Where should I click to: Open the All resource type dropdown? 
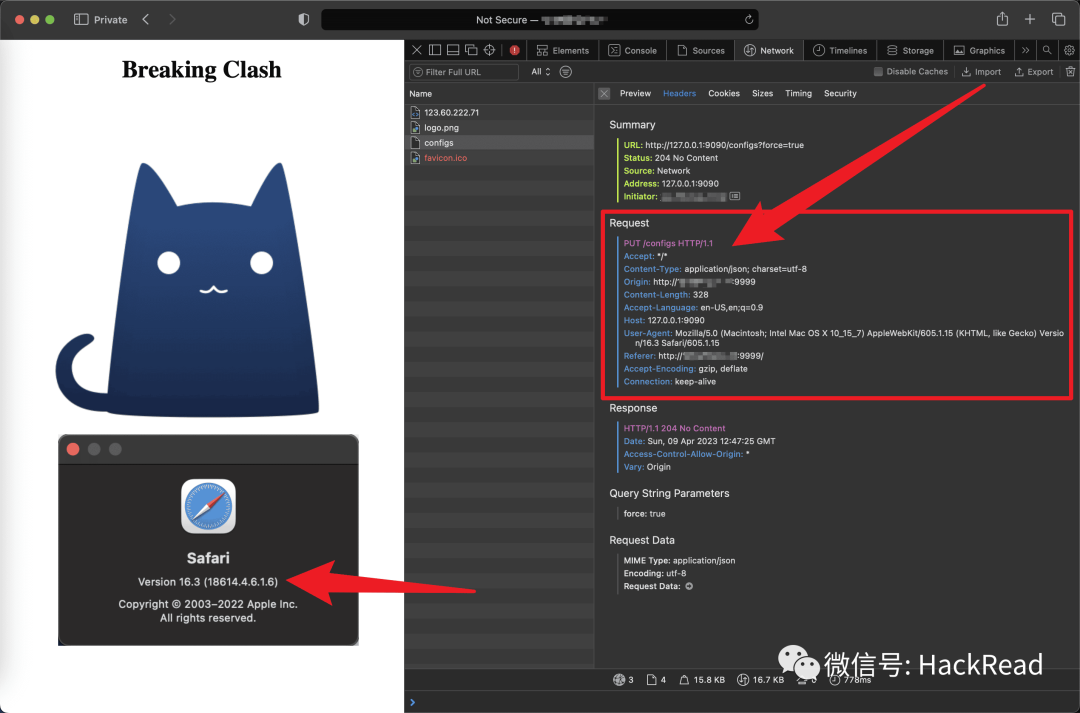coord(541,72)
